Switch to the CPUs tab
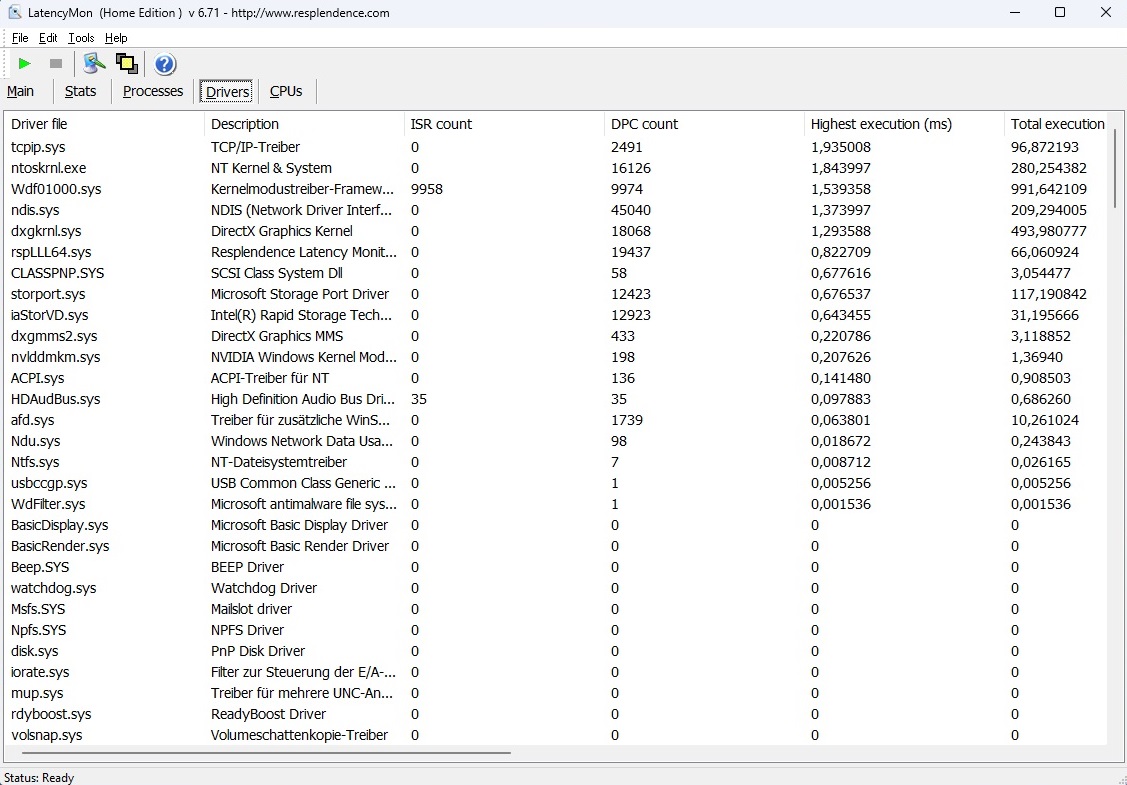The image size is (1127, 785). coord(286,91)
